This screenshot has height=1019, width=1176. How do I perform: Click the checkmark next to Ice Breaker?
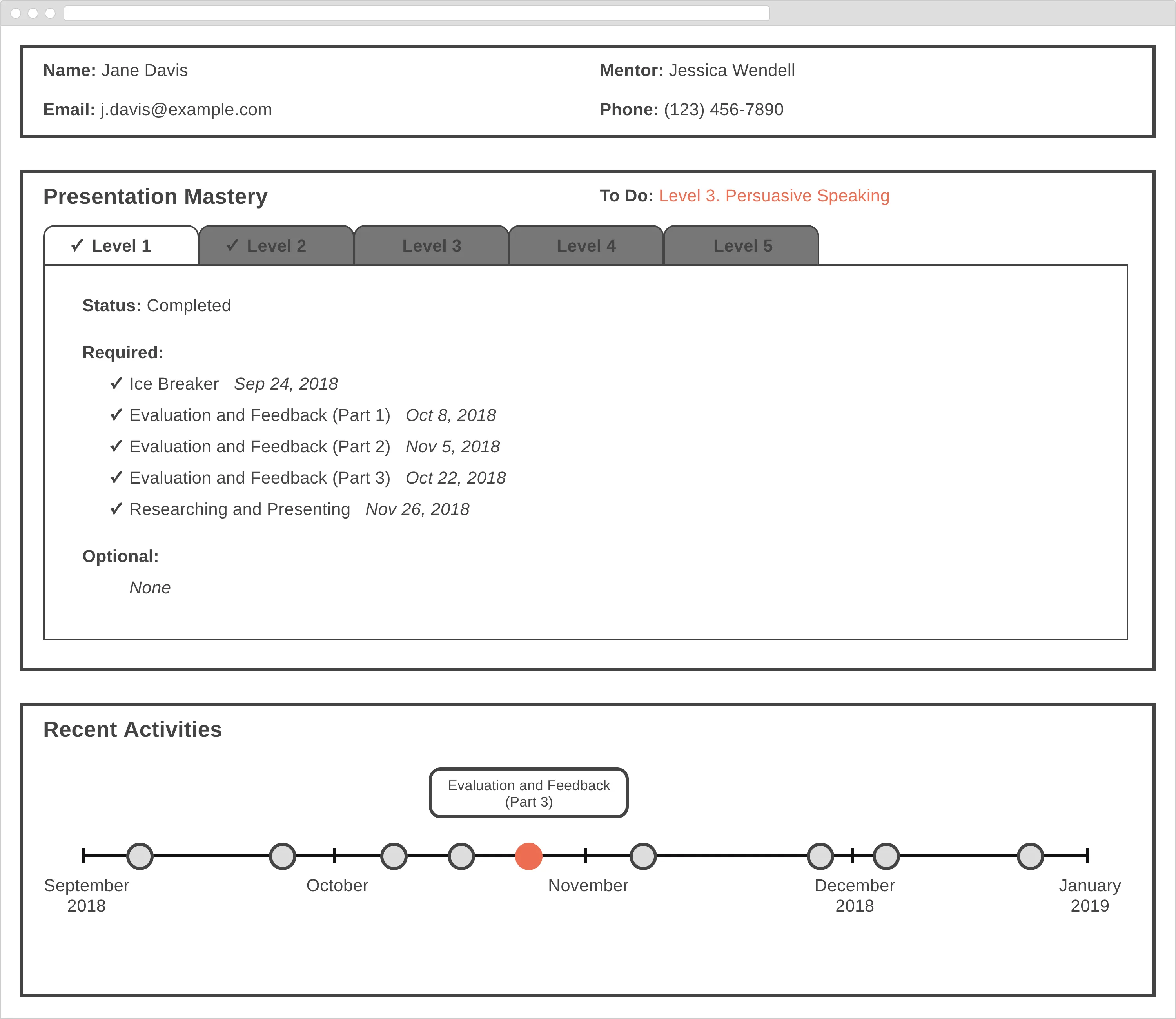[x=116, y=384]
